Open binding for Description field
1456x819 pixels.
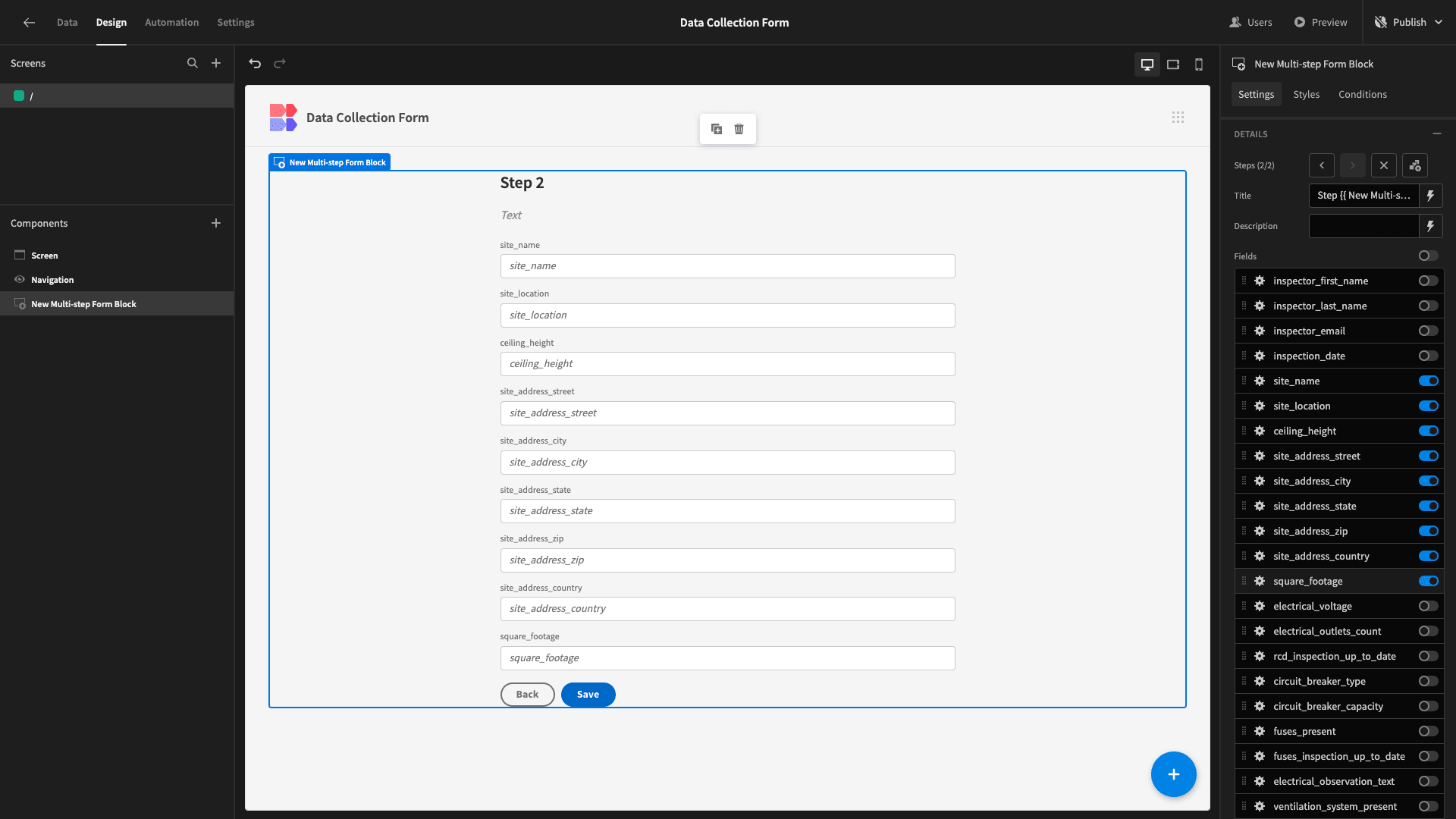[1431, 226]
